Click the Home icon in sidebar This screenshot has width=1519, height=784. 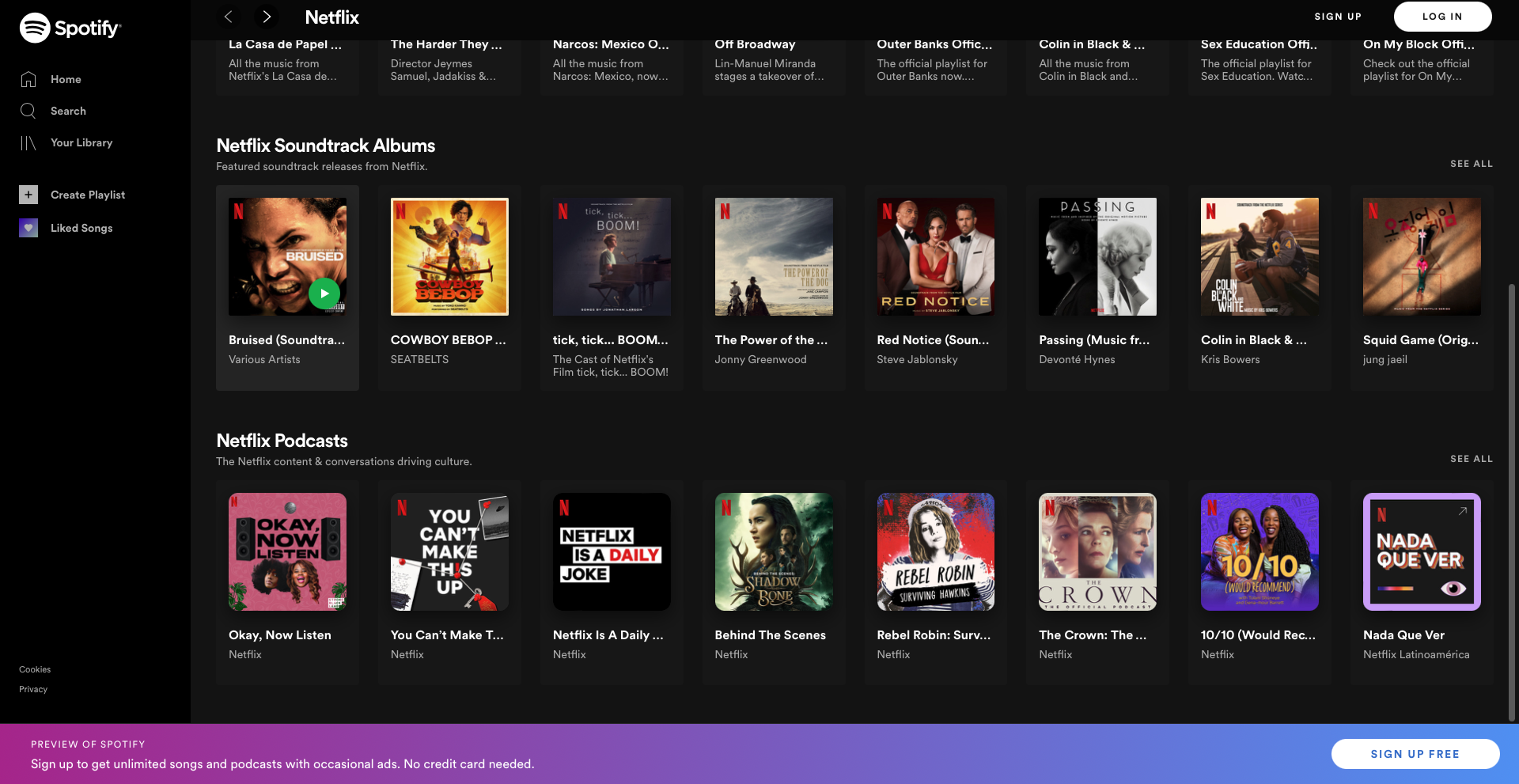[x=28, y=79]
